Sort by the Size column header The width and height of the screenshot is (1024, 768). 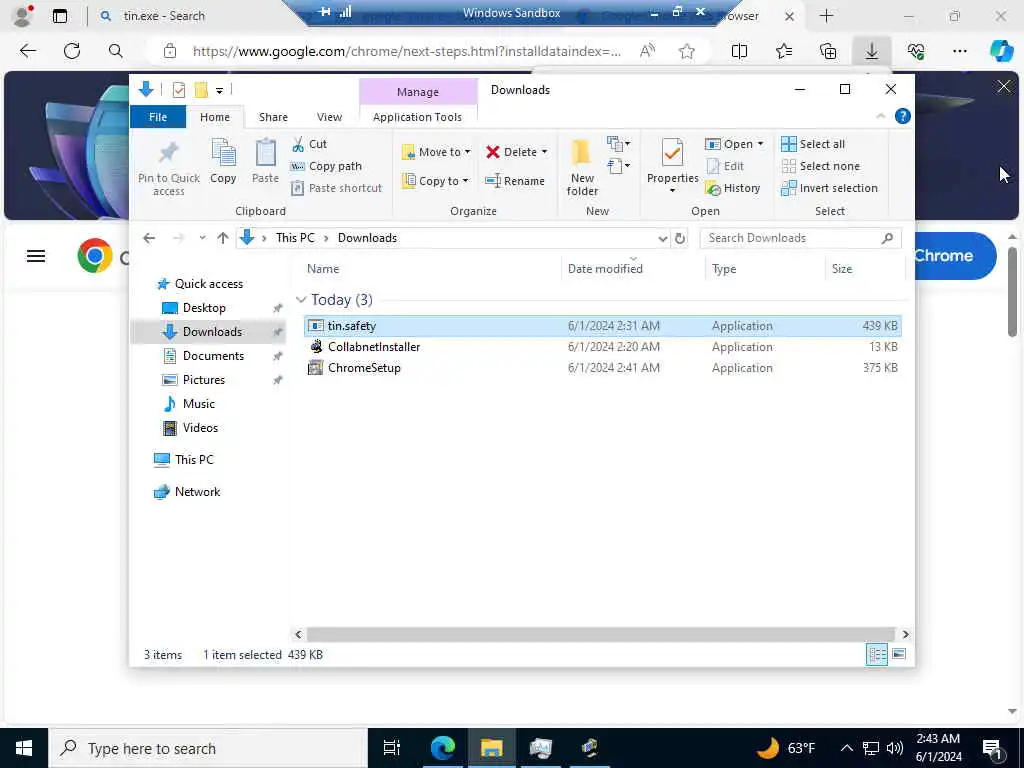[842, 268]
